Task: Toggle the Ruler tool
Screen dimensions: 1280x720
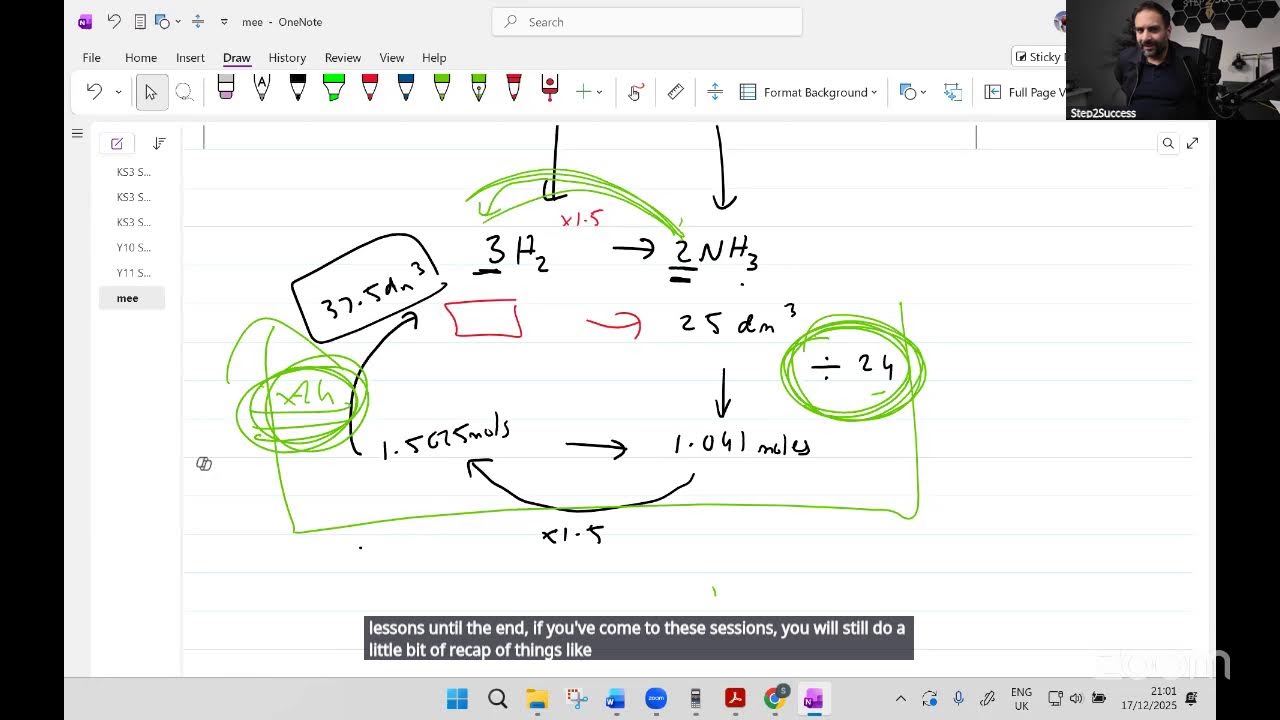Action: pyautogui.click(x=676, y=92)
